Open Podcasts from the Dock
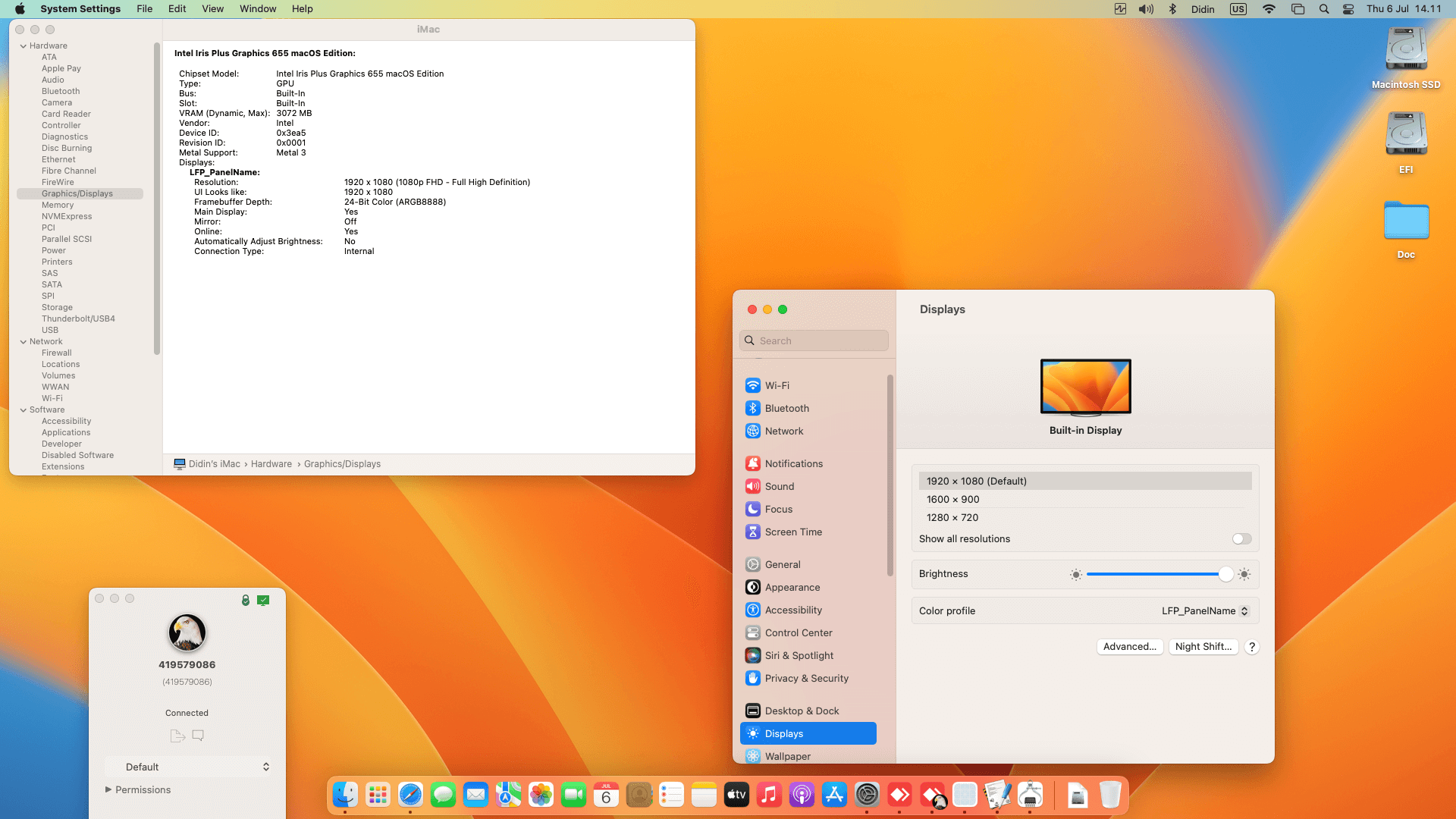1456x819 pixels. pyautogui.click(x=802, y=795)
